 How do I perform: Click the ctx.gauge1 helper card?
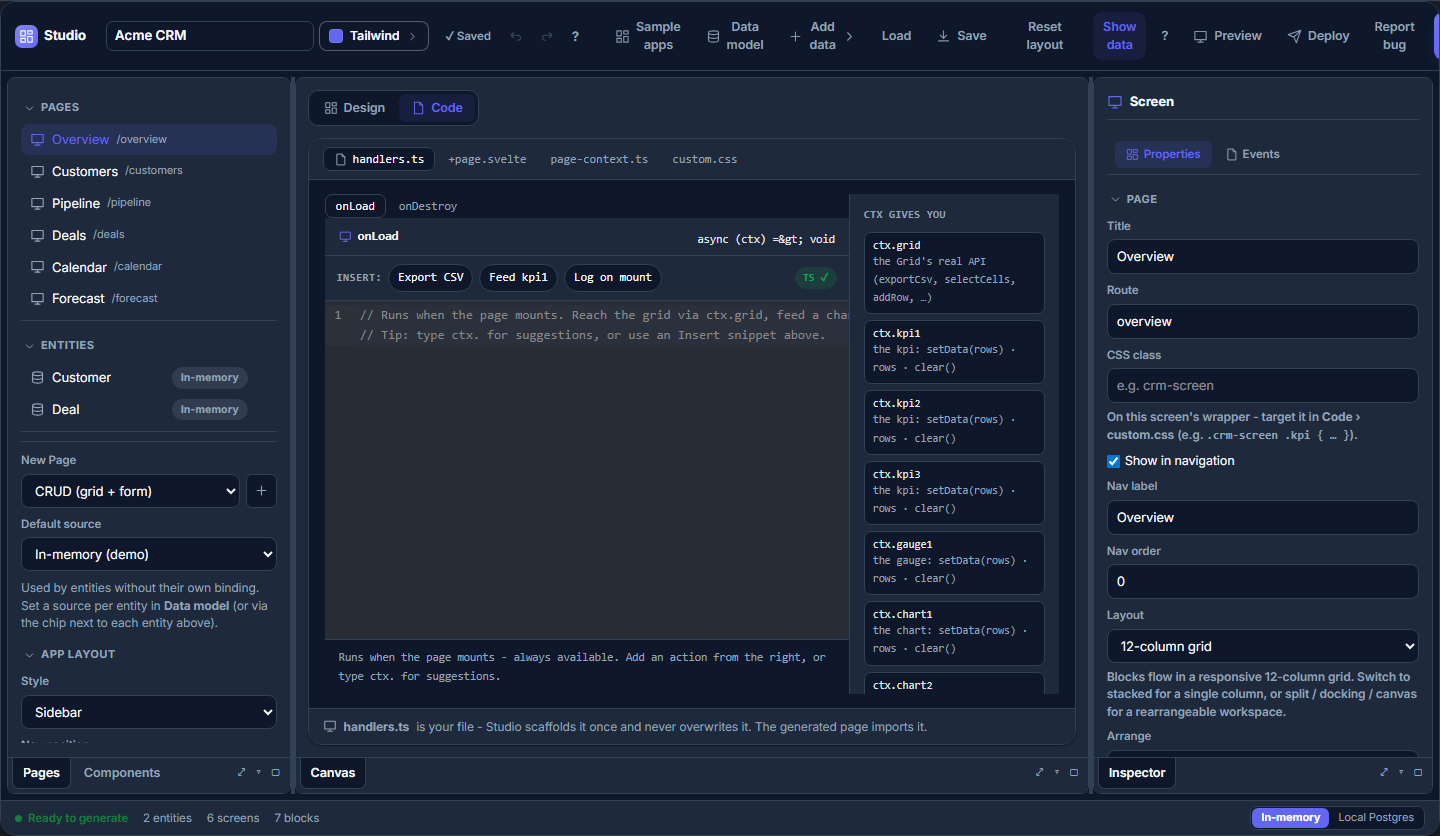[954, 562]
